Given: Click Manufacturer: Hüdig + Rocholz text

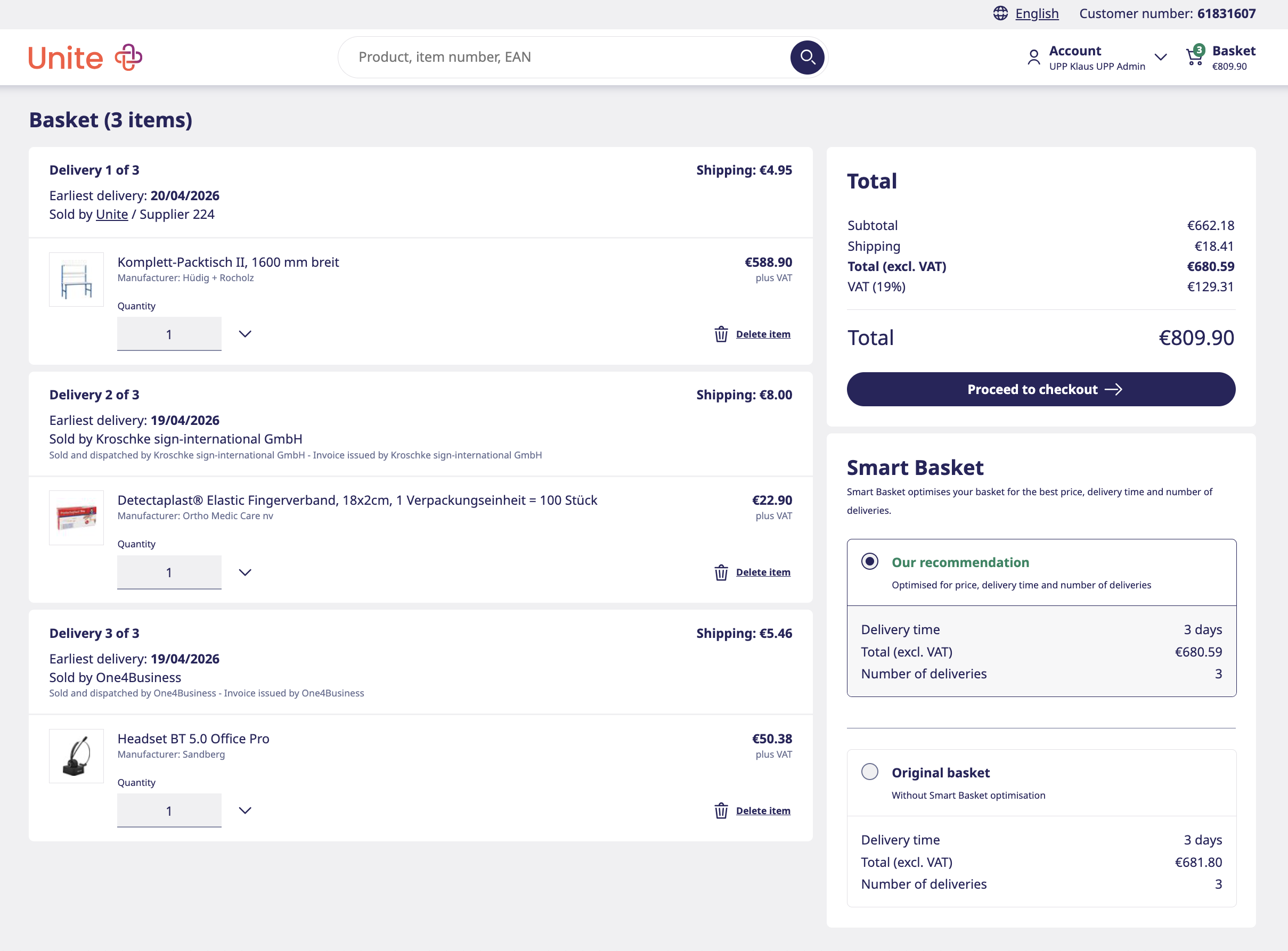Looking at the screenshot, I should pyautogui.click(x=185, y=277).
